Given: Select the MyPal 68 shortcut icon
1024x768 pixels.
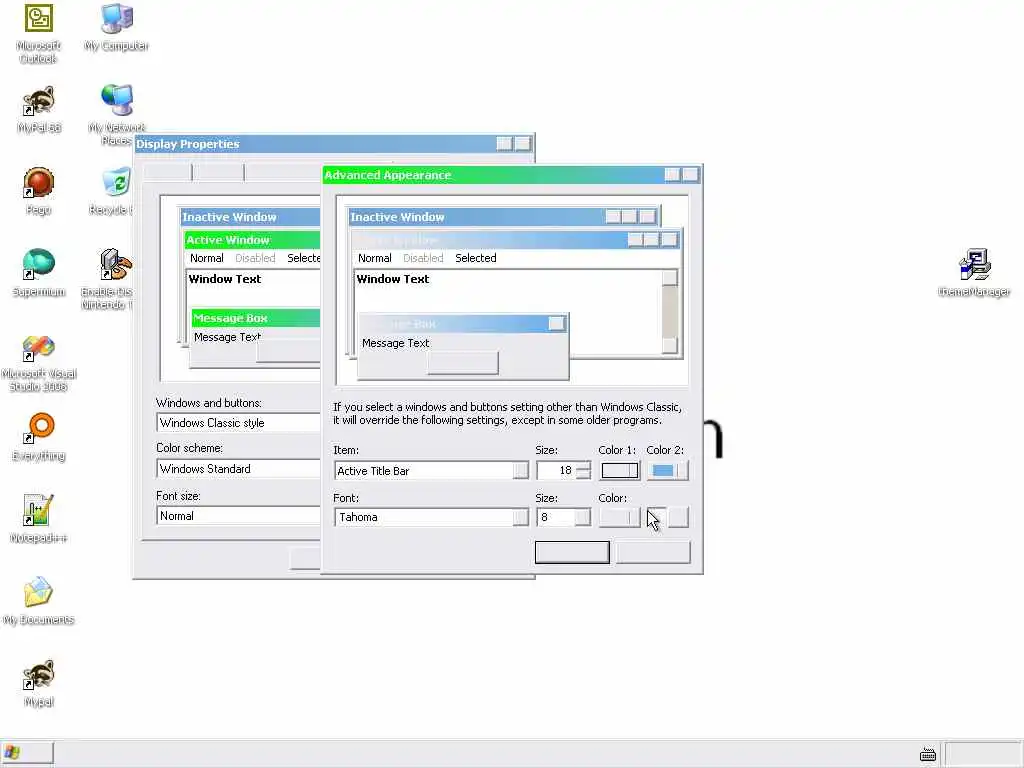Looking at the screenshot, I should (x=39, y=109).
